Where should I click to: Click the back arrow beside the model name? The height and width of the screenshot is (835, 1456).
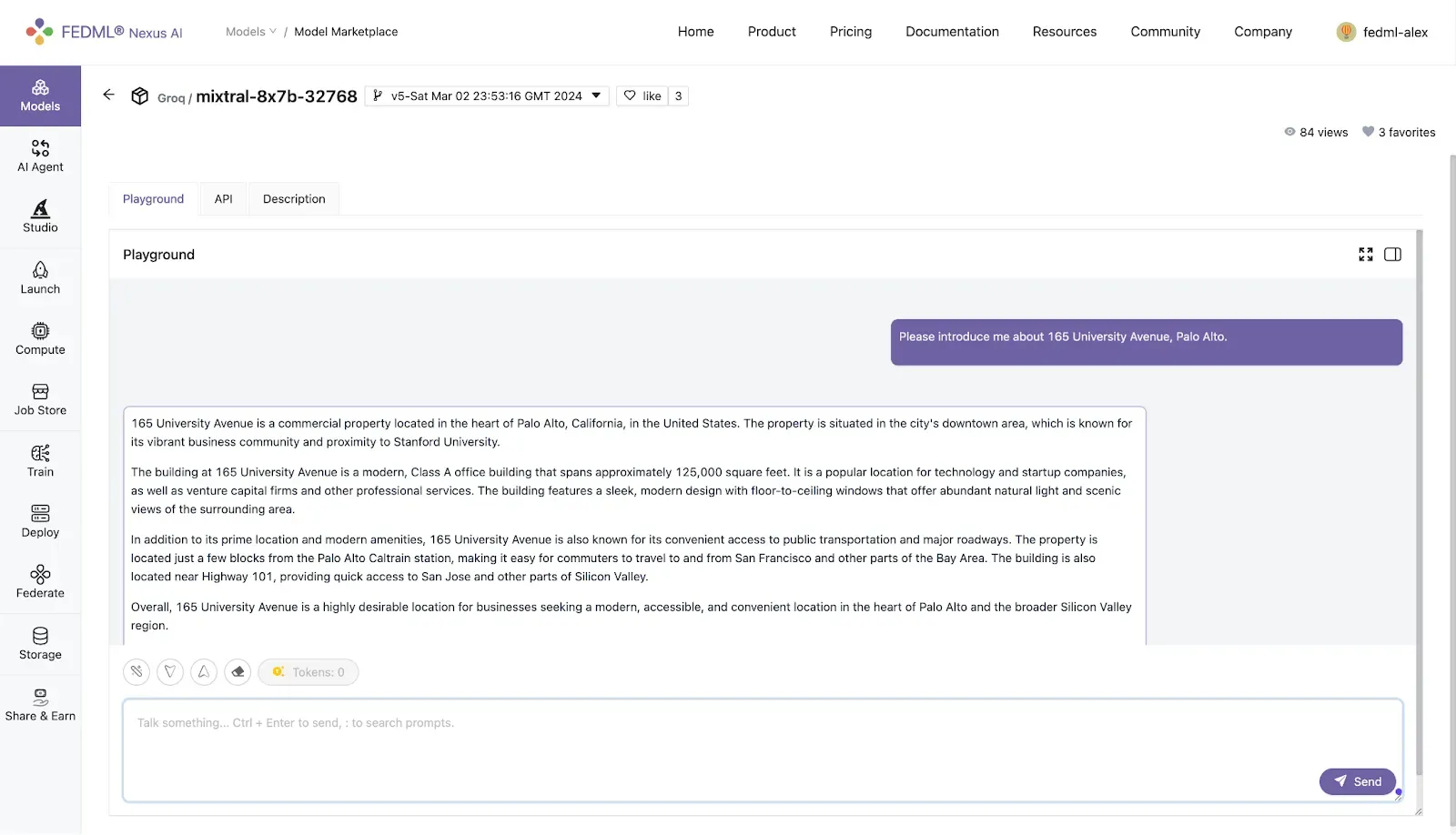[109, 95]
